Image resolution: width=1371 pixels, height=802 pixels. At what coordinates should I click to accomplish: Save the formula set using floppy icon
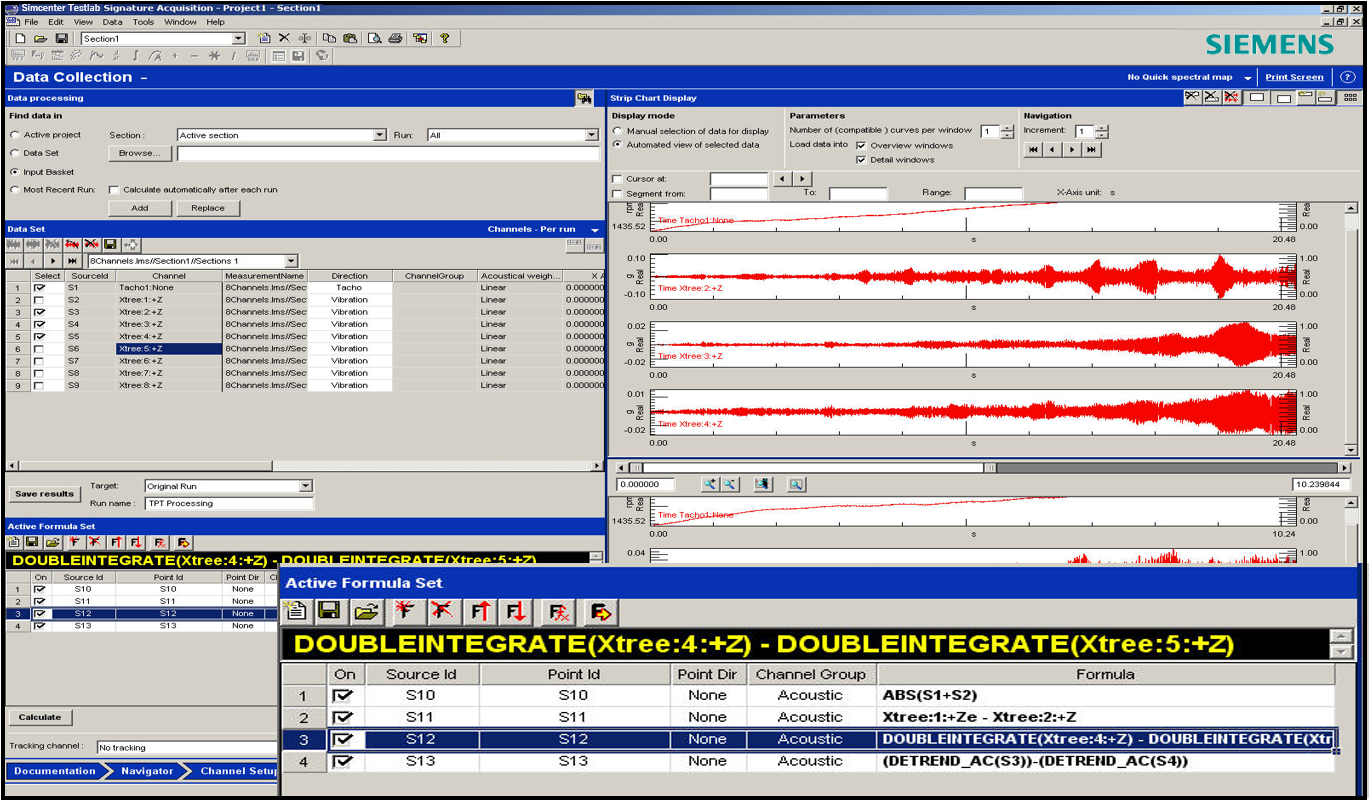tap(328, 611)
